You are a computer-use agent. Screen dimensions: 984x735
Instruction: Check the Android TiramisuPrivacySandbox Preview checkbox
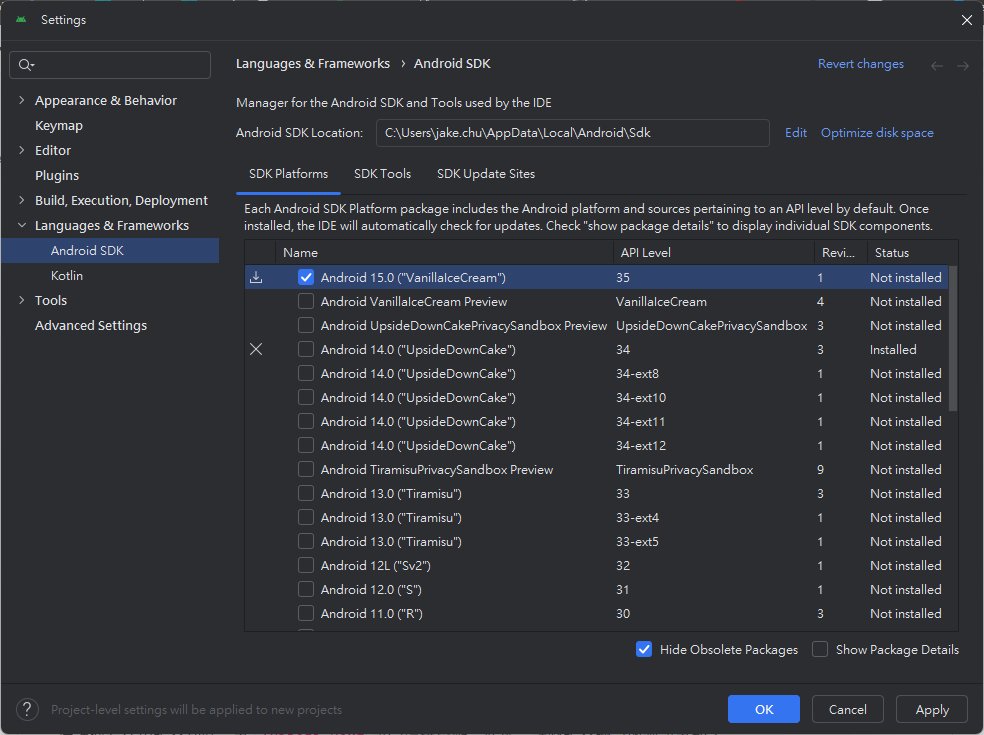tap(306, 469)
